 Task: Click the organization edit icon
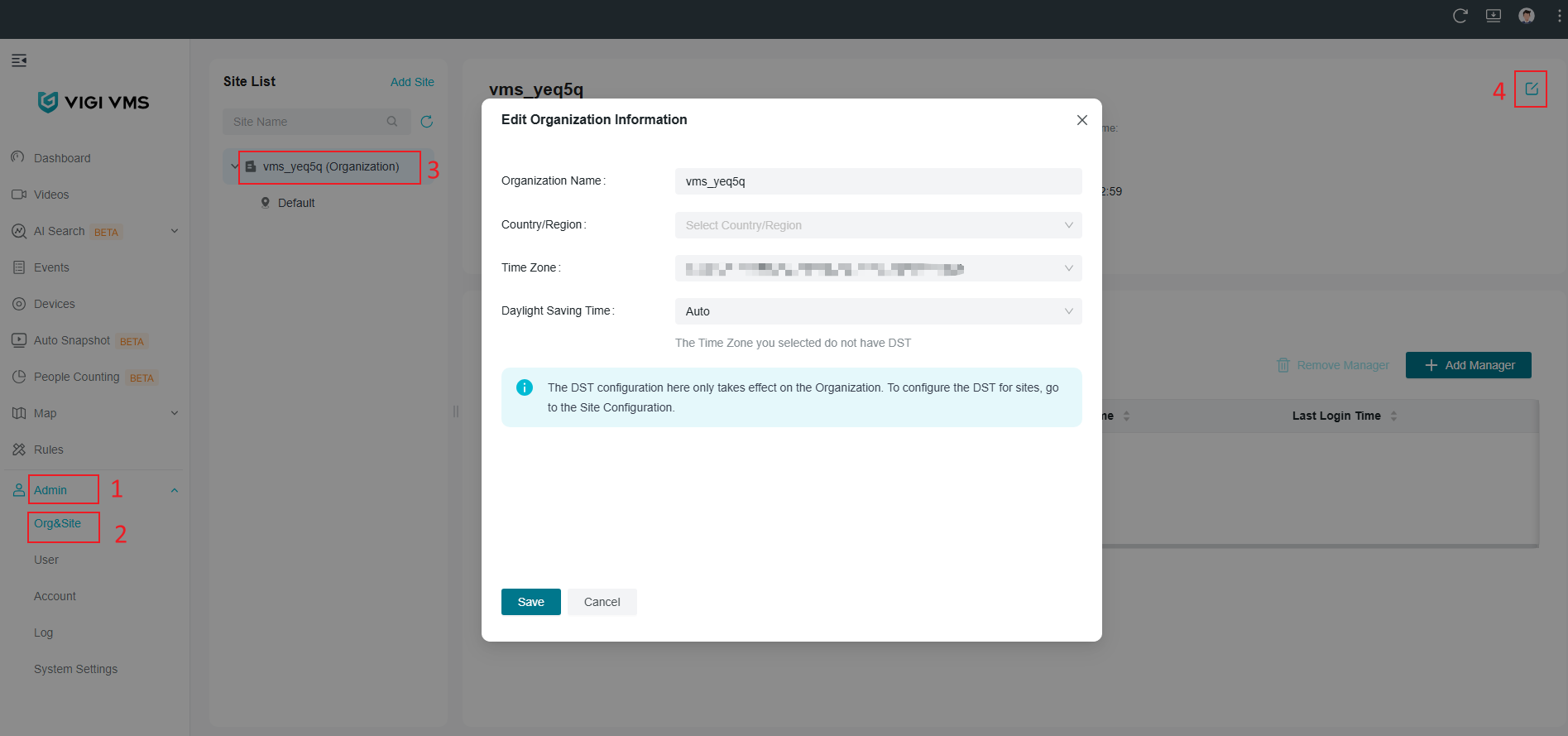coord(1532,89)
